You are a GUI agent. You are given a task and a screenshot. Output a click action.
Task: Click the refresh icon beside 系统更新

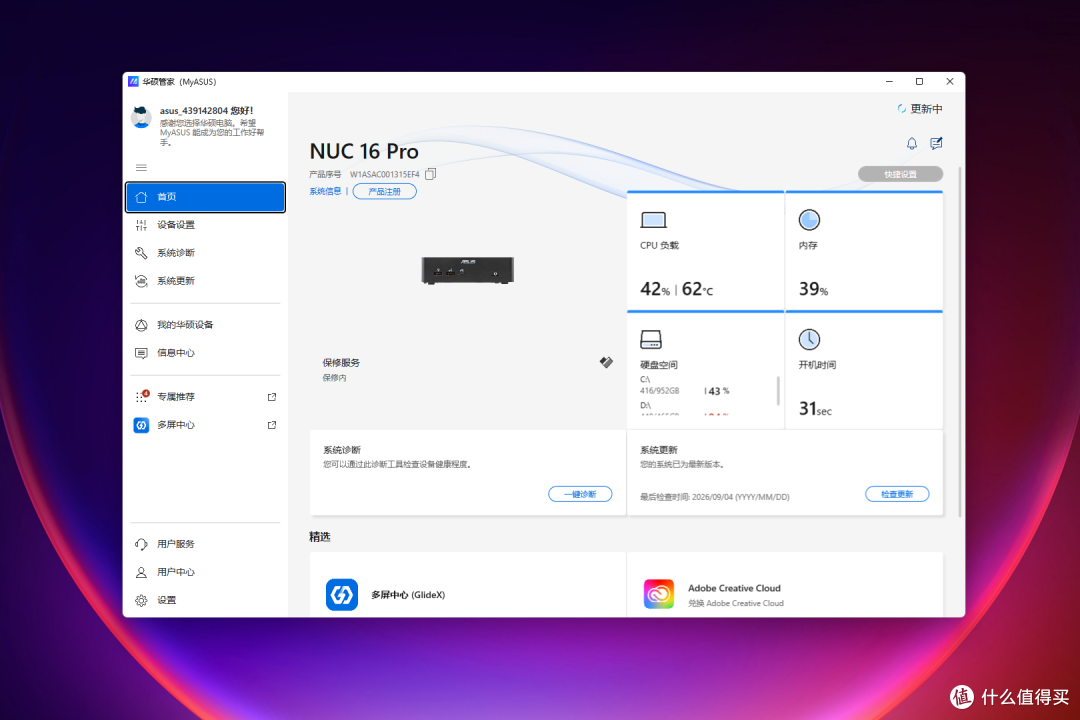coord(141,281)
